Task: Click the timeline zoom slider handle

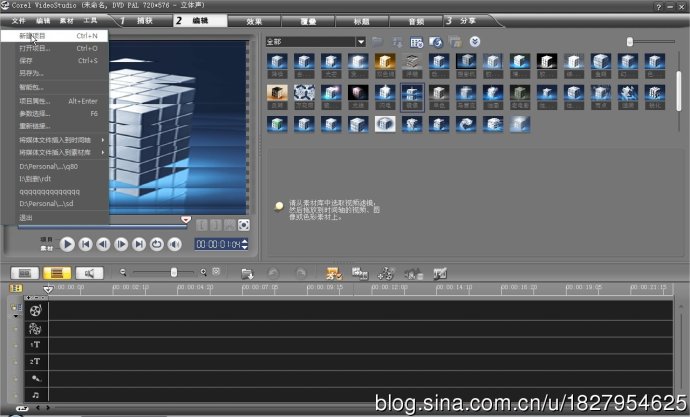Action: (174, 273)
